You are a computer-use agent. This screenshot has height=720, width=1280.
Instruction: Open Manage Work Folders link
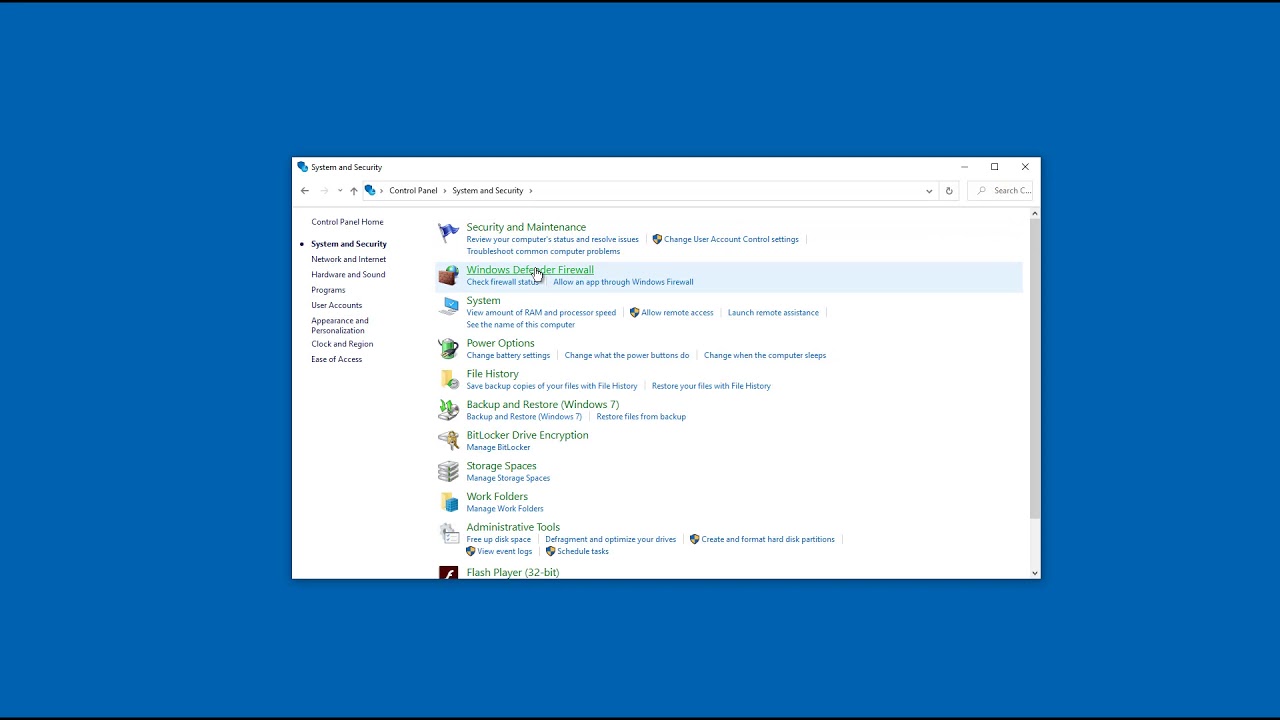505,508
